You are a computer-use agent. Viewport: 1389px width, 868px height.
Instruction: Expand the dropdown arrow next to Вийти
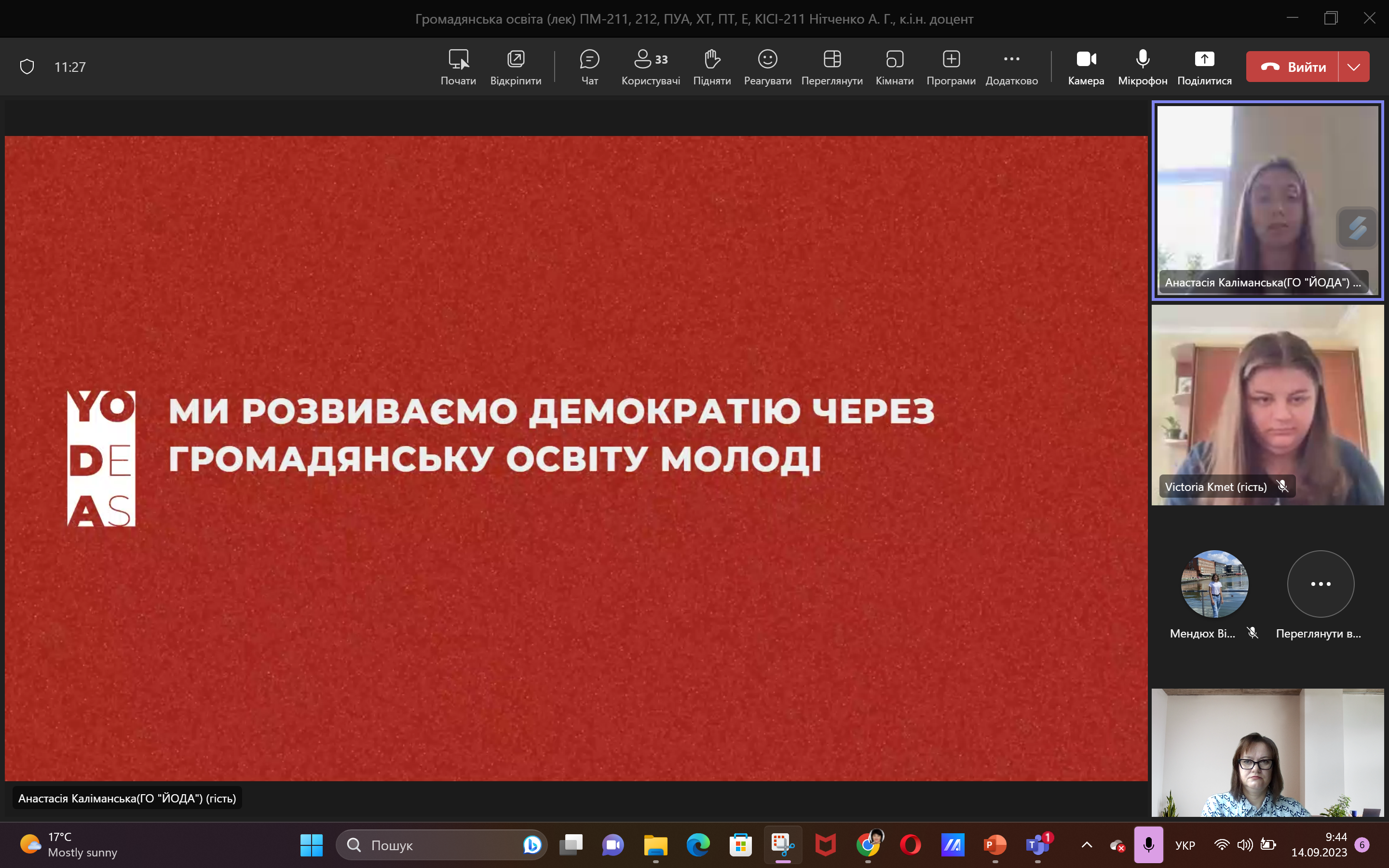(x=1353, y=67)
